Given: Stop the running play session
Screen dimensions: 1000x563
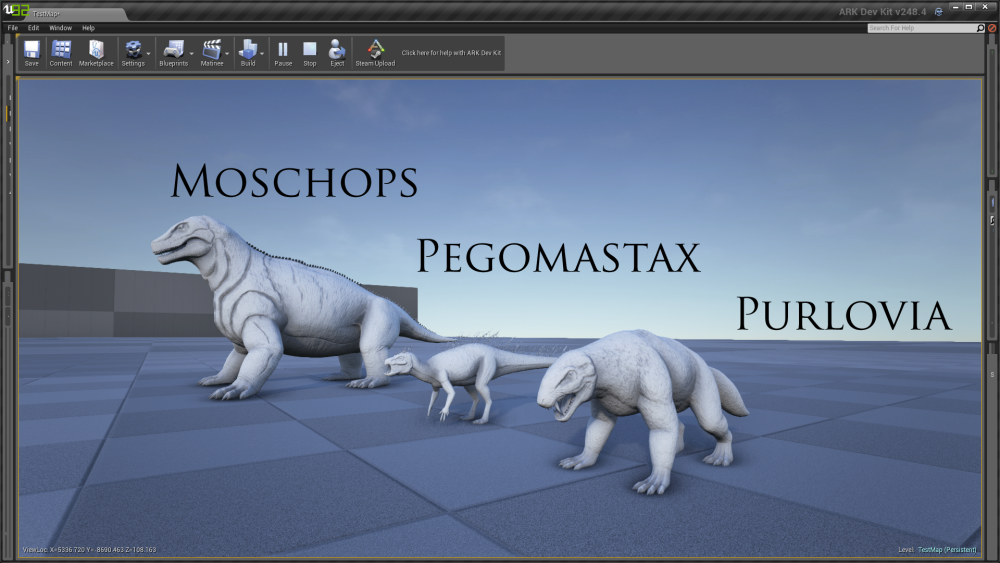Looking at the screenshot, I should pos(310,53).
